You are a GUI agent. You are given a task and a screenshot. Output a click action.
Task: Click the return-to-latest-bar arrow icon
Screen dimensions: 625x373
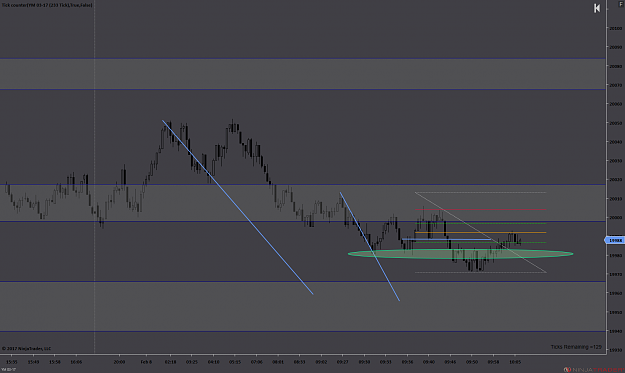597,8
